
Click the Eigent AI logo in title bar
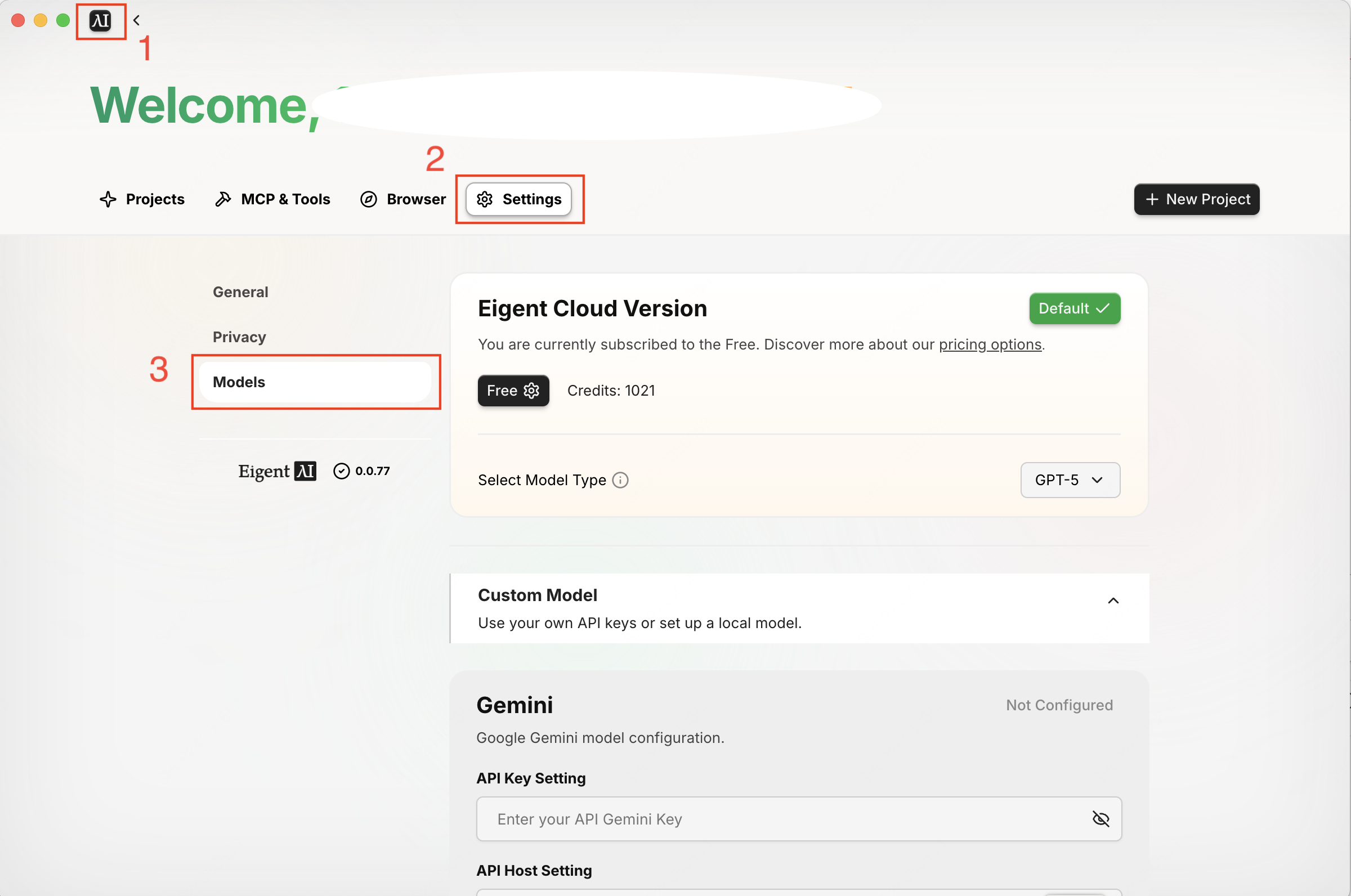tap(100, 21)
